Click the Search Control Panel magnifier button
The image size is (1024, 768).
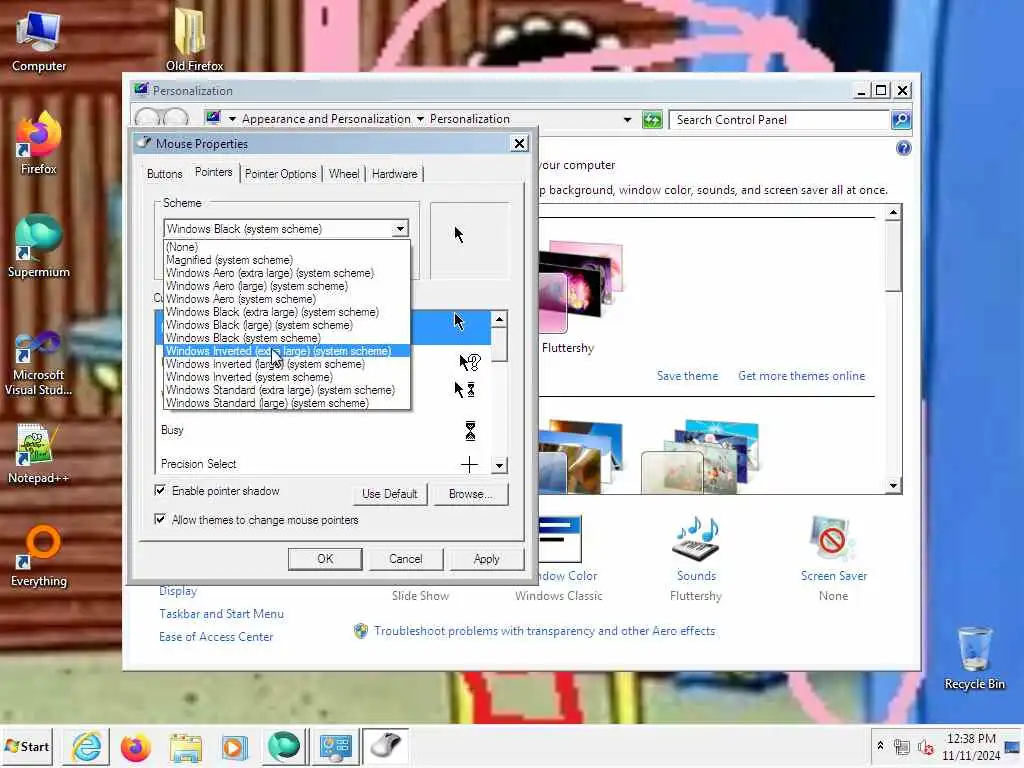point(901,120)
